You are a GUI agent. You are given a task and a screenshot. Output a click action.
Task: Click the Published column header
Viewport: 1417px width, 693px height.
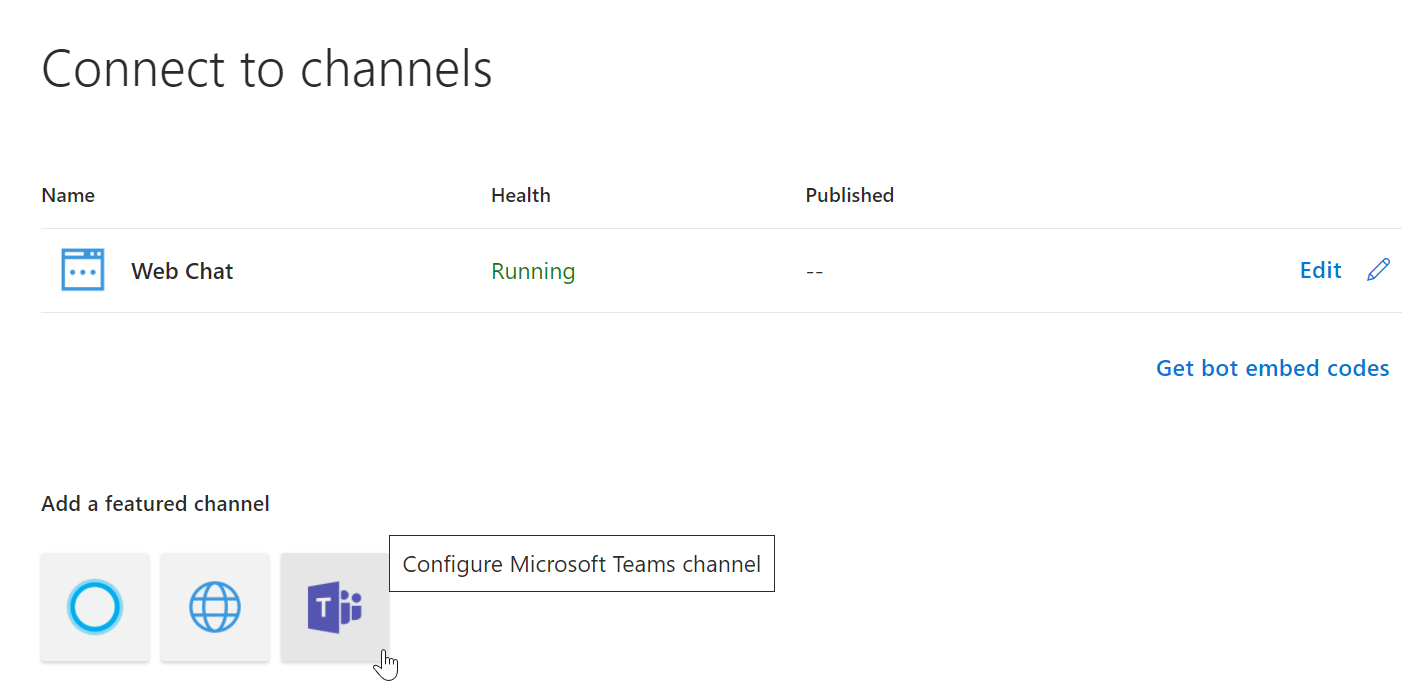pyautogui.click(x=849, y=195)
